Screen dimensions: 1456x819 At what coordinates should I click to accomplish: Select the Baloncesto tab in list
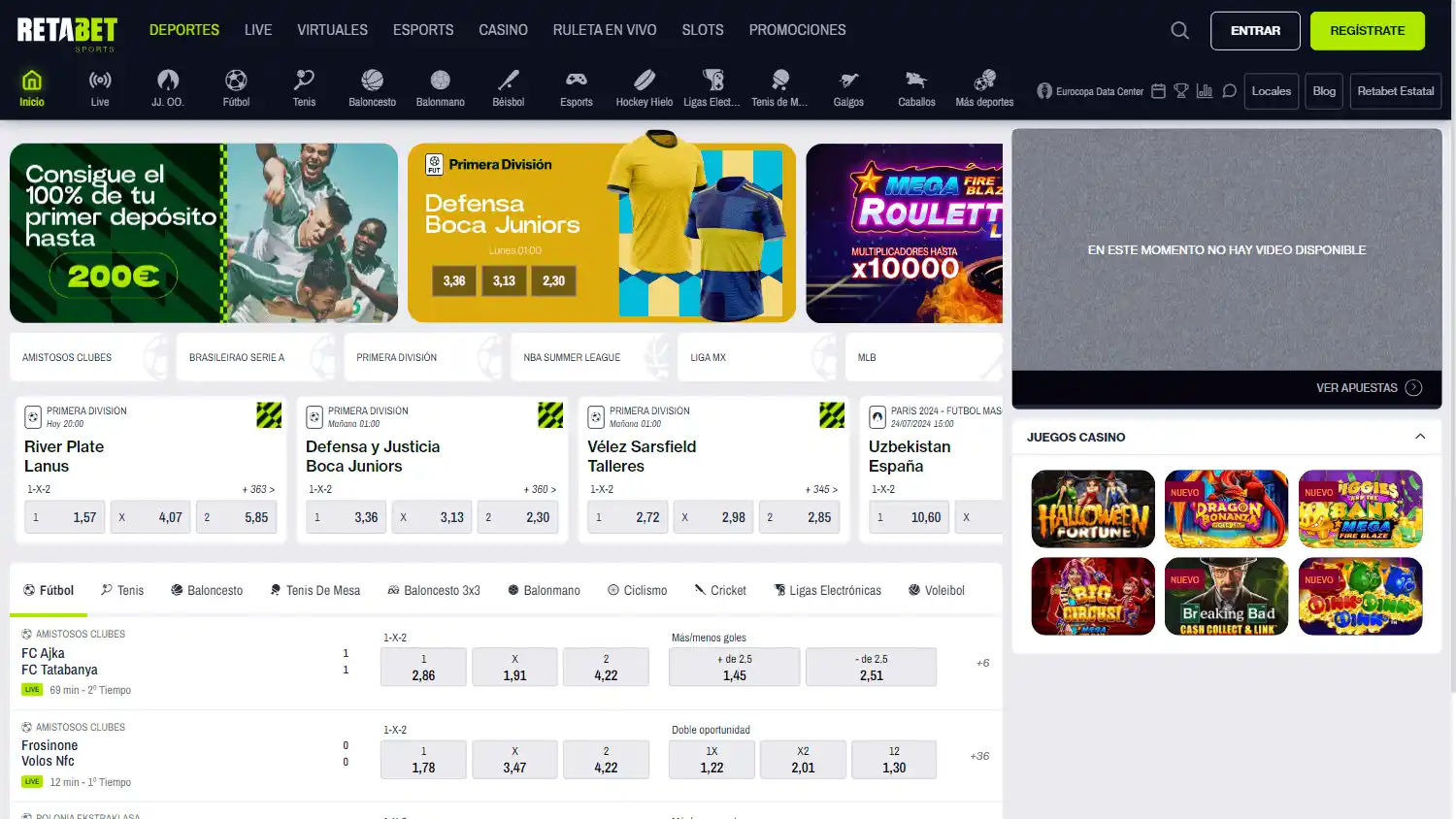[207, 590]
